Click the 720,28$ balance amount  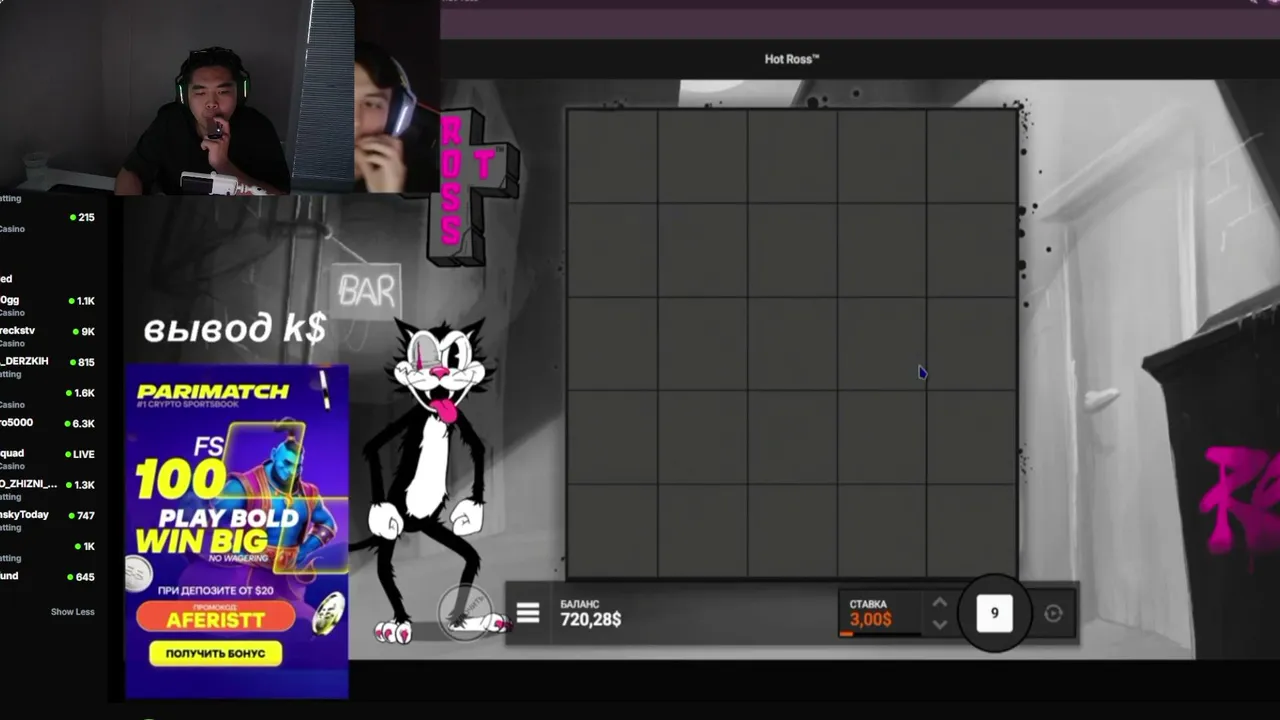pos(590,620)
